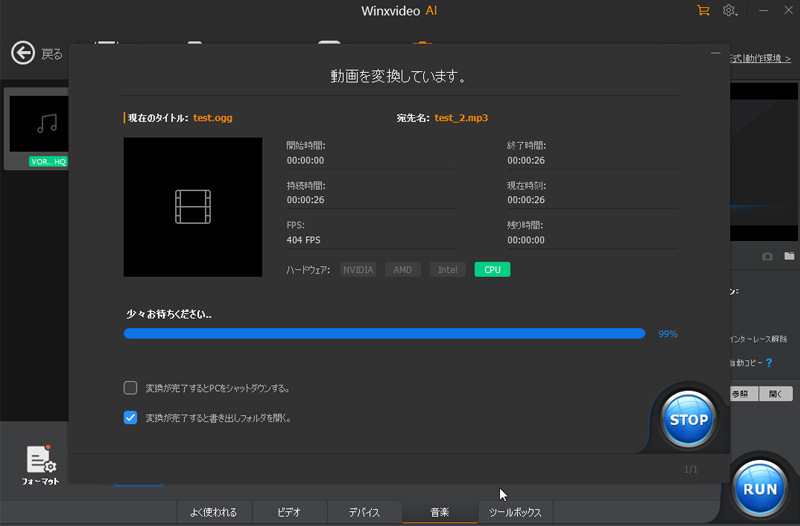
Task: Select the NVIDIA hardware option
Action: tap(358, 269)
